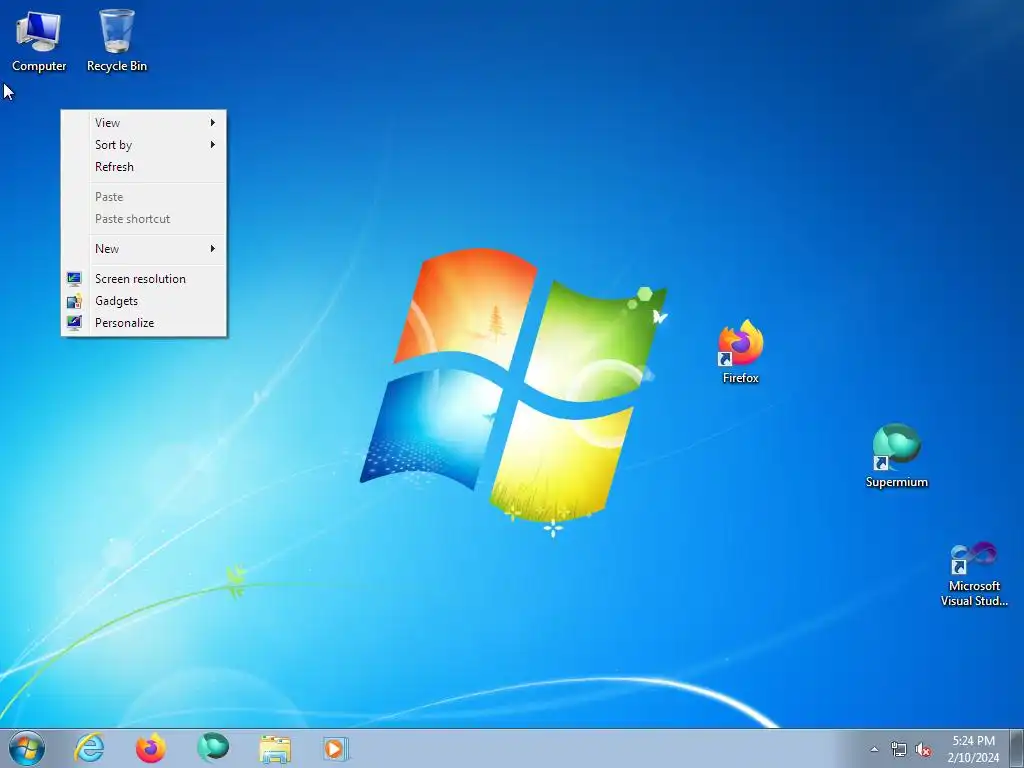Show hidden tray icons arrow

874,749
